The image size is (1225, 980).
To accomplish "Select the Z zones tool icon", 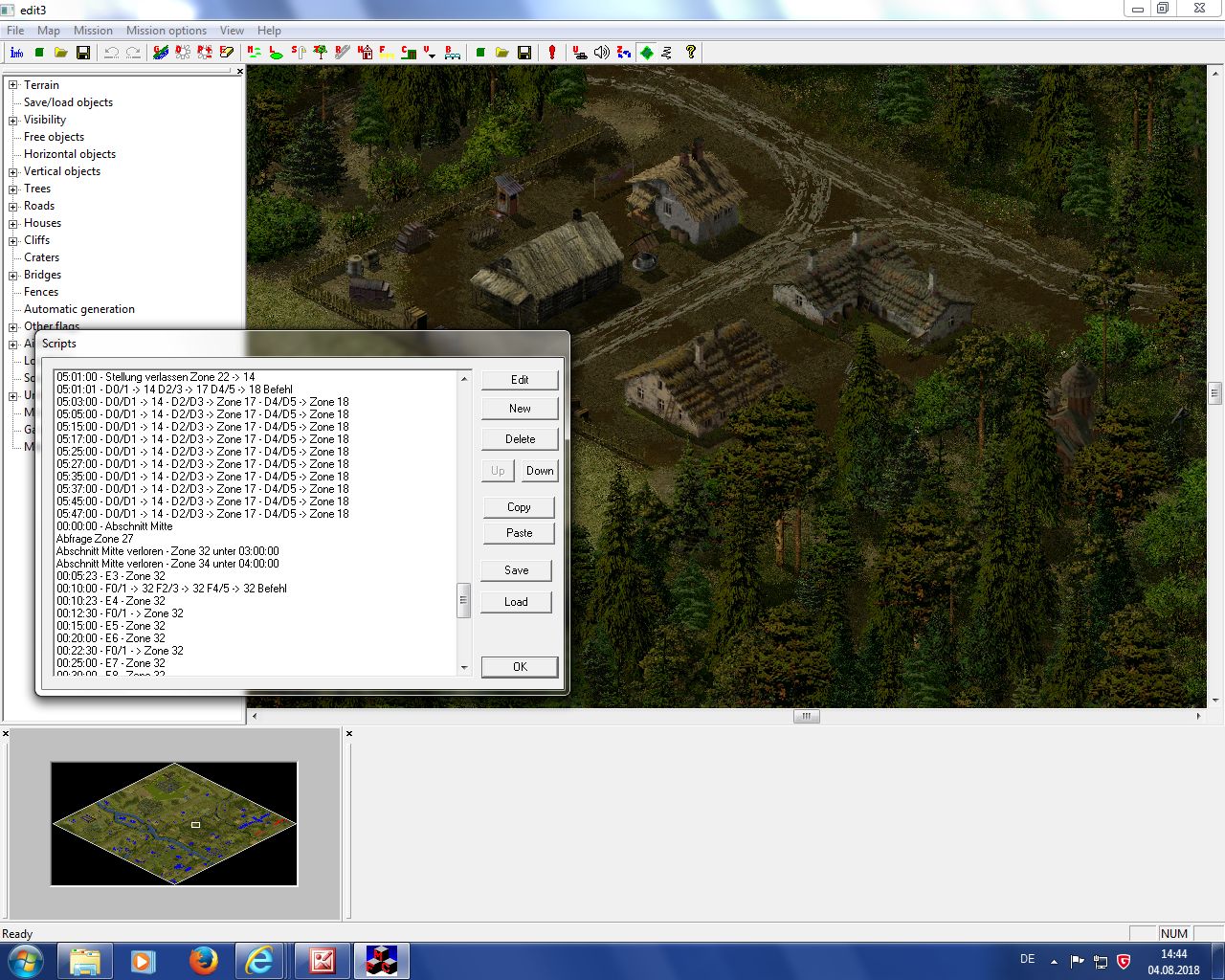I will [624, 53].
